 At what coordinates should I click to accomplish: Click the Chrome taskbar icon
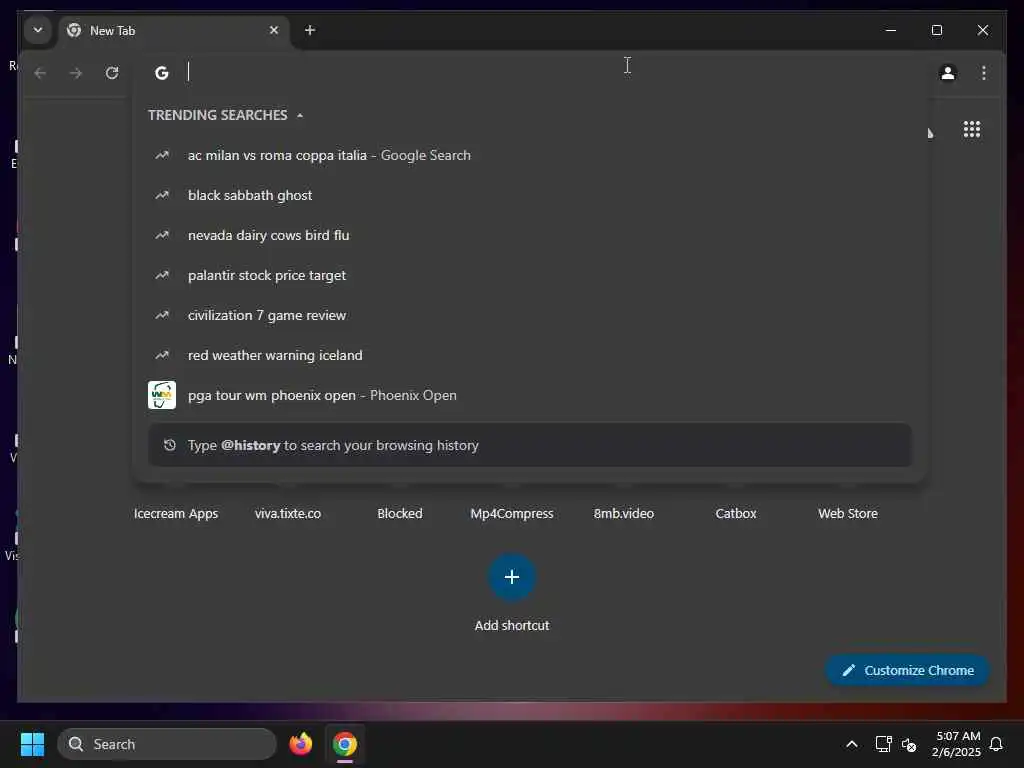(x=345, y=744)
